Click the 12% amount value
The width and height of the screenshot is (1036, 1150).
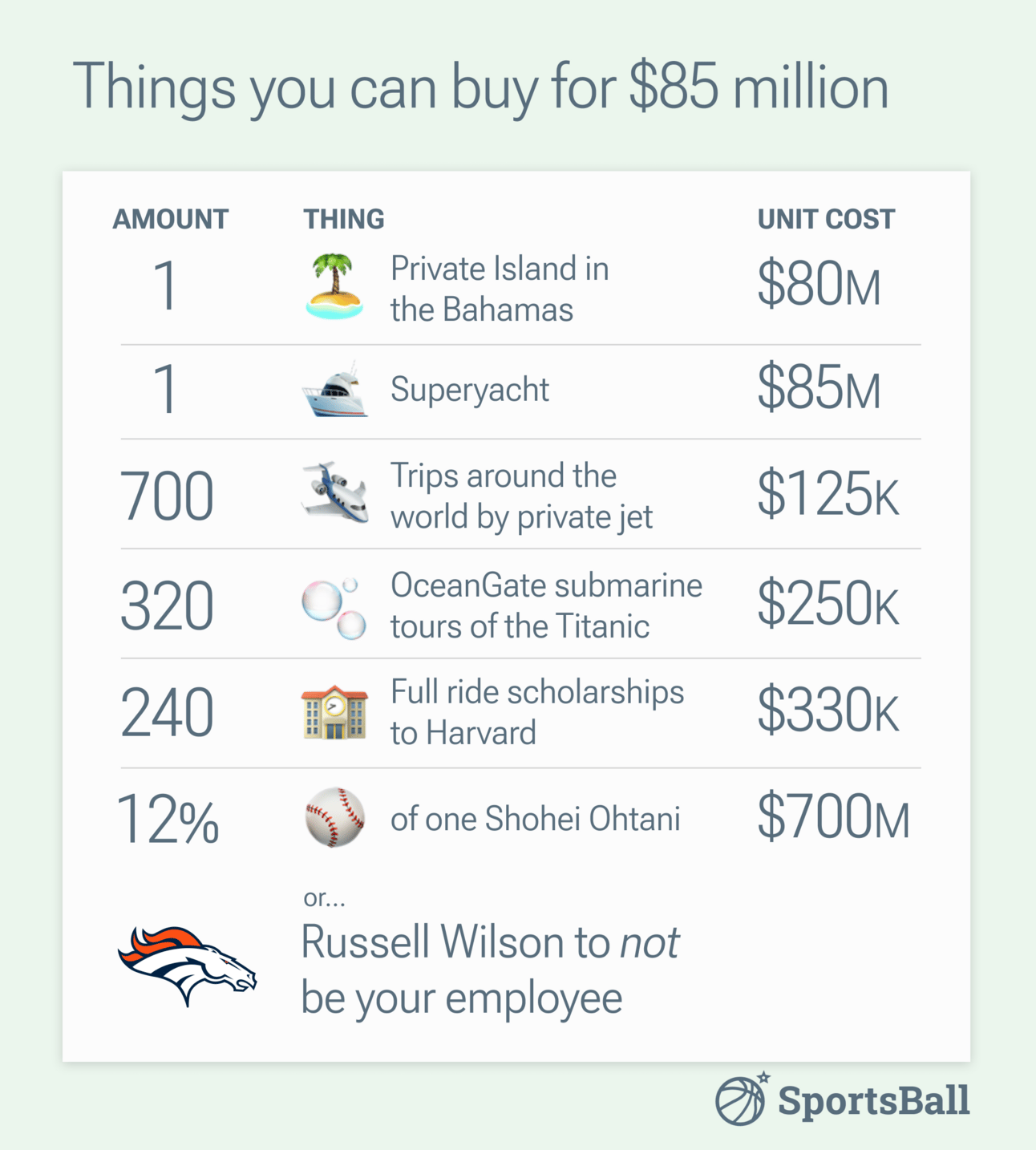[168, 820]
